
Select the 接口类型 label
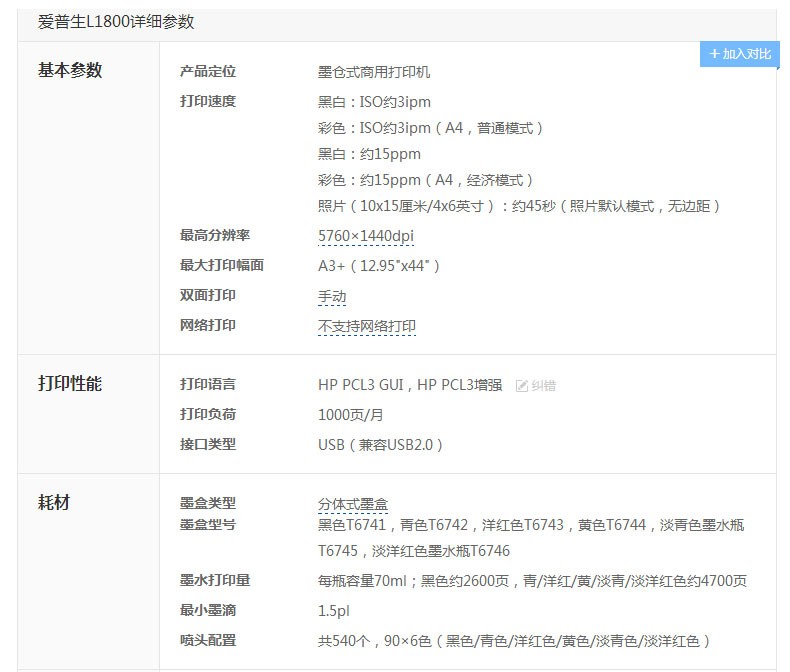[208, 444]
